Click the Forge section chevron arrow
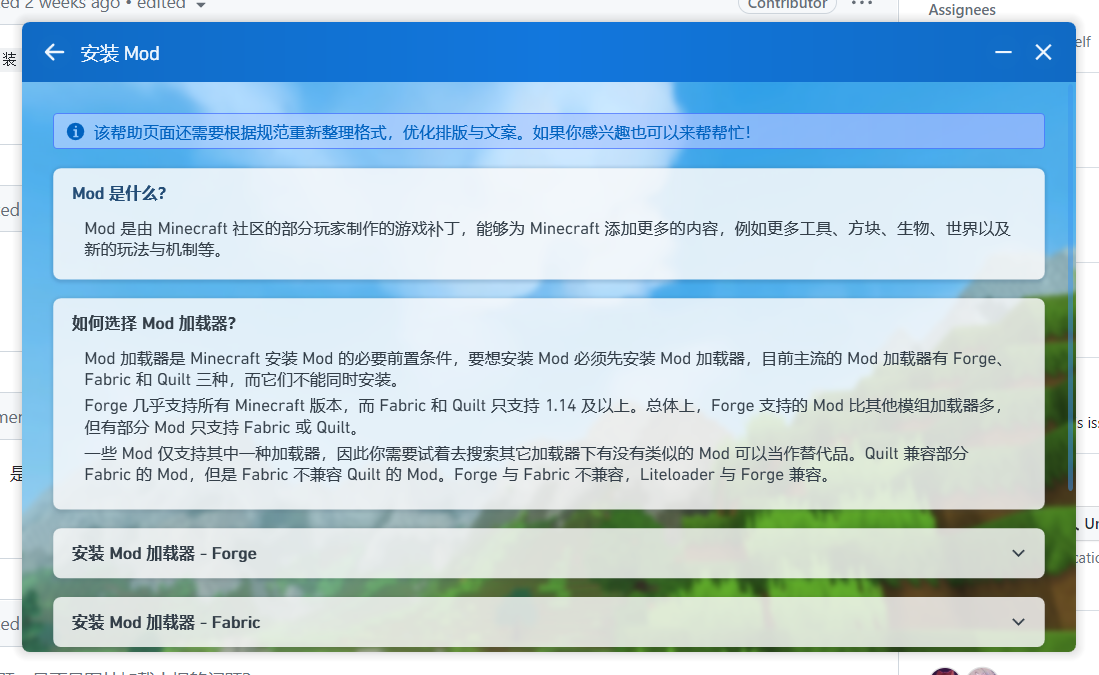 tap(1018, 553)
